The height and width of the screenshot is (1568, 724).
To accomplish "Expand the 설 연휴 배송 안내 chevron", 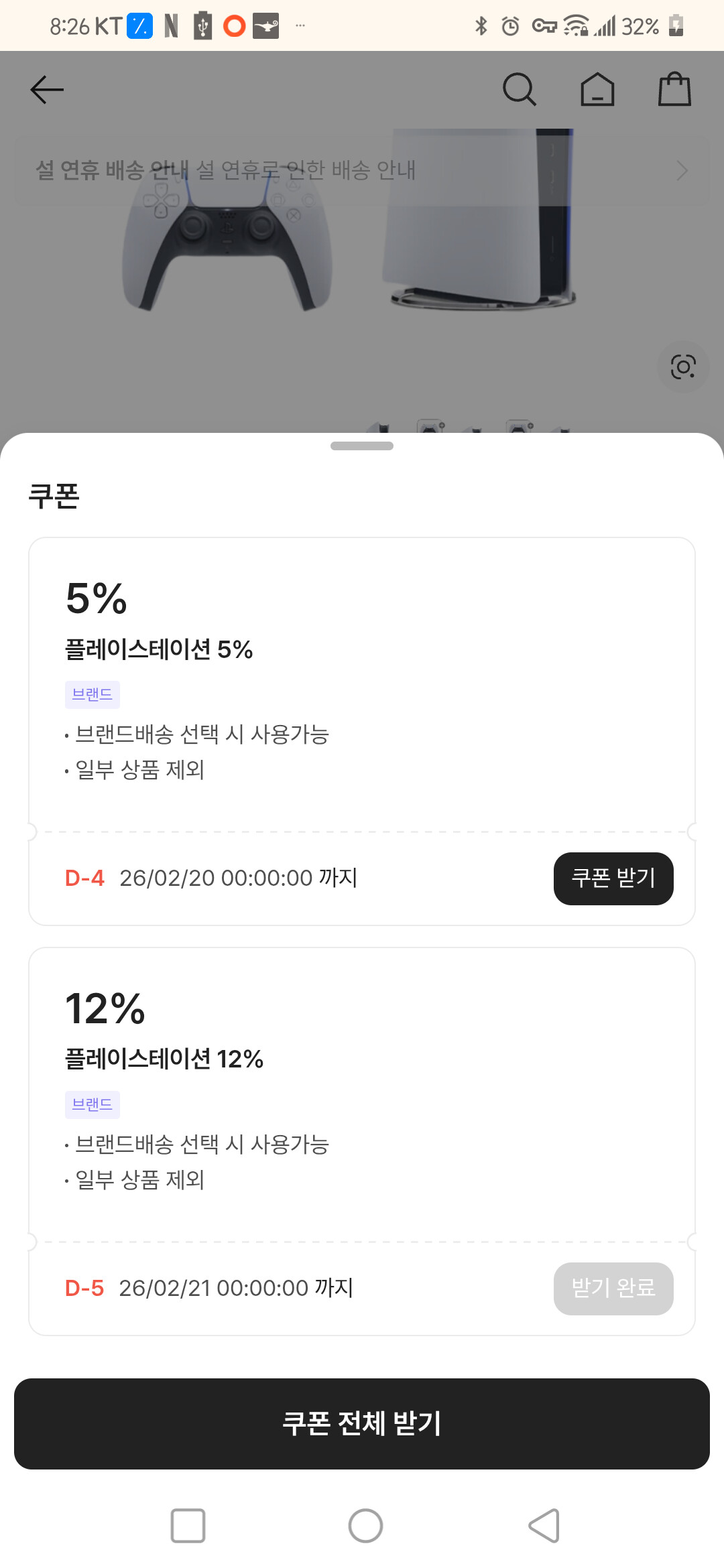I will pyautogui.click(x=682, y=171).
